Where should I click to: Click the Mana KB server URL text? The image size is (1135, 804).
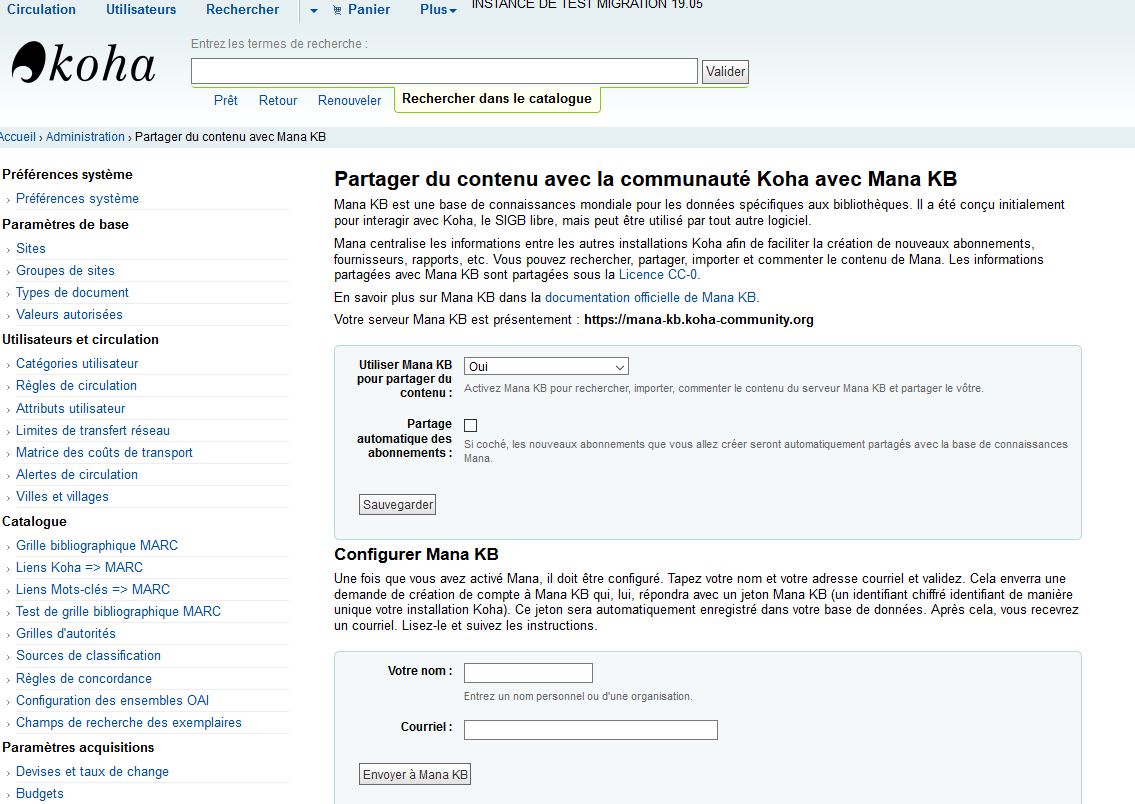point(699,320)
